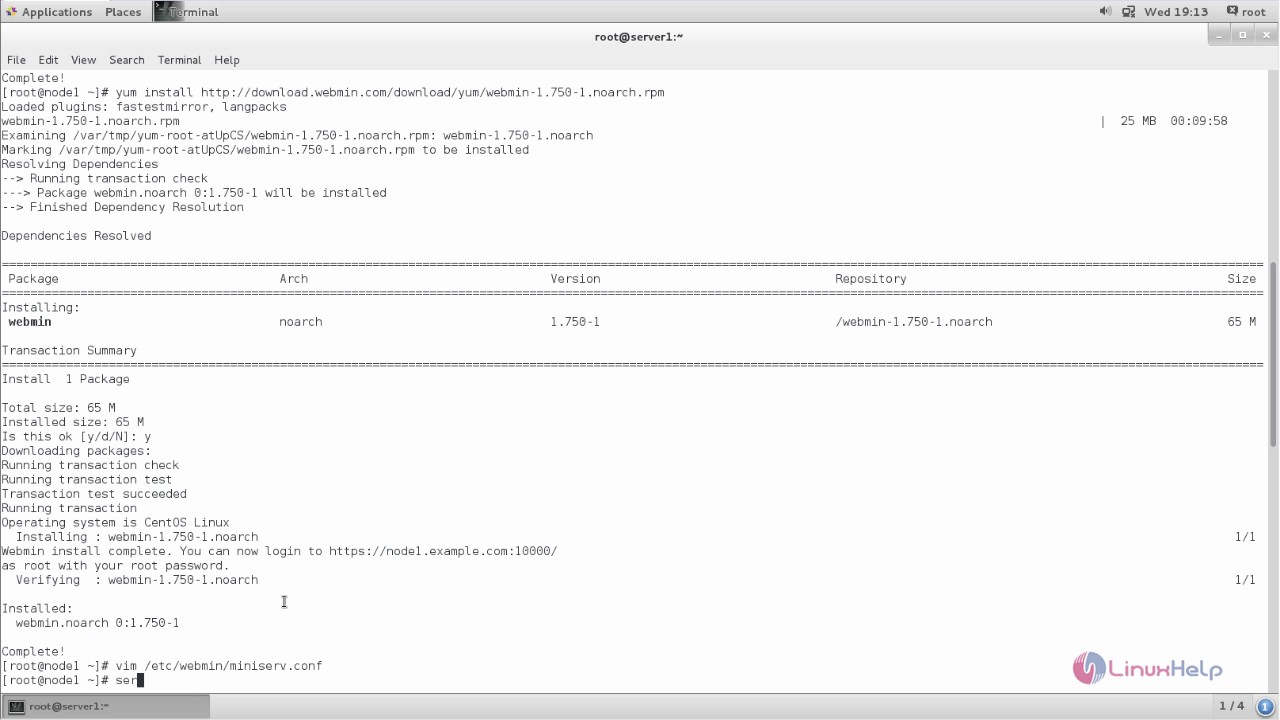This screenshot has height=720, width=1280.
Task: Open the Wed 19:13 clock calendar
Action: pyautogui.click(x=1176, y=12)
